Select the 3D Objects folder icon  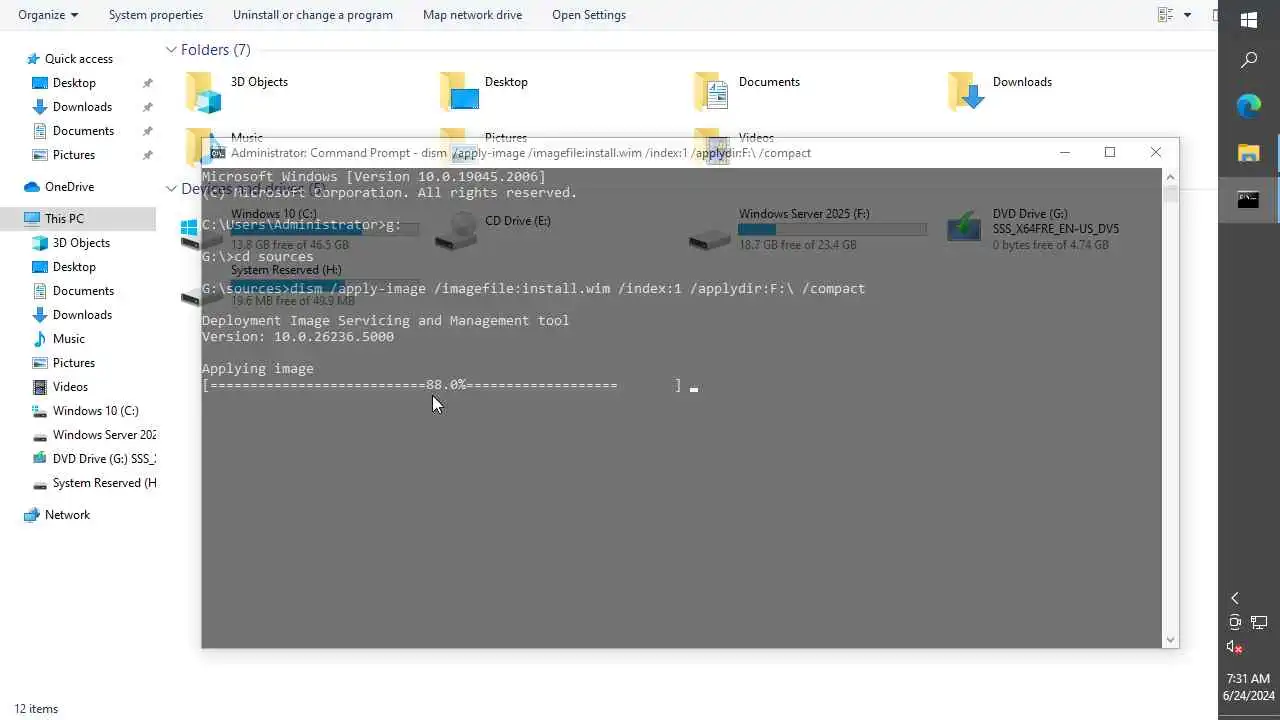pos(204,92)
